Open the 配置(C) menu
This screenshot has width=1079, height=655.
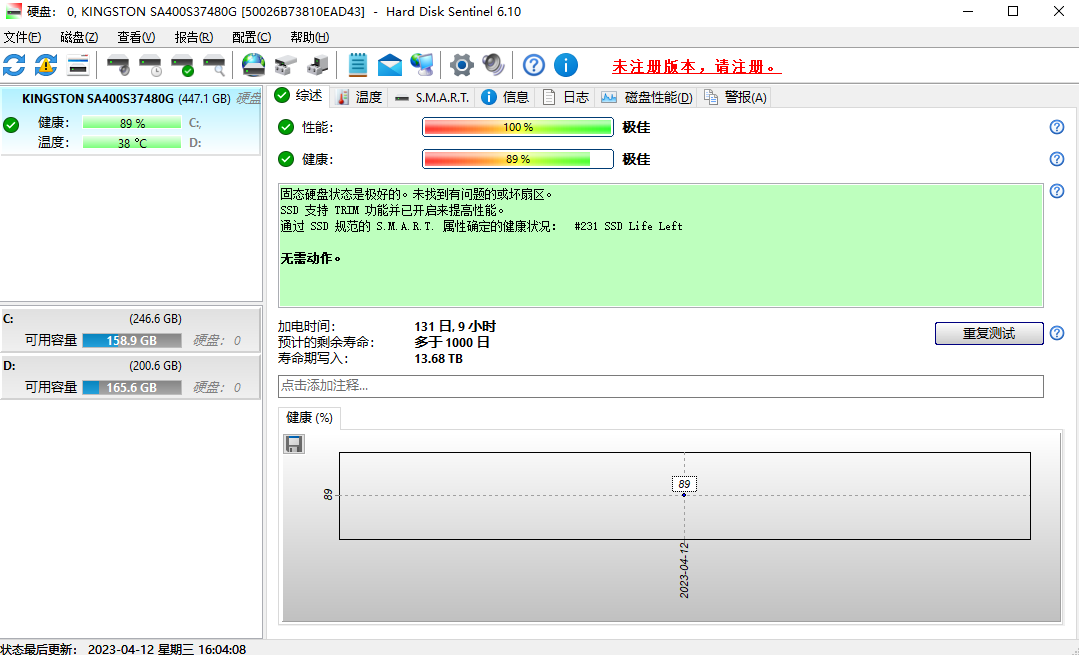[250, 36]
